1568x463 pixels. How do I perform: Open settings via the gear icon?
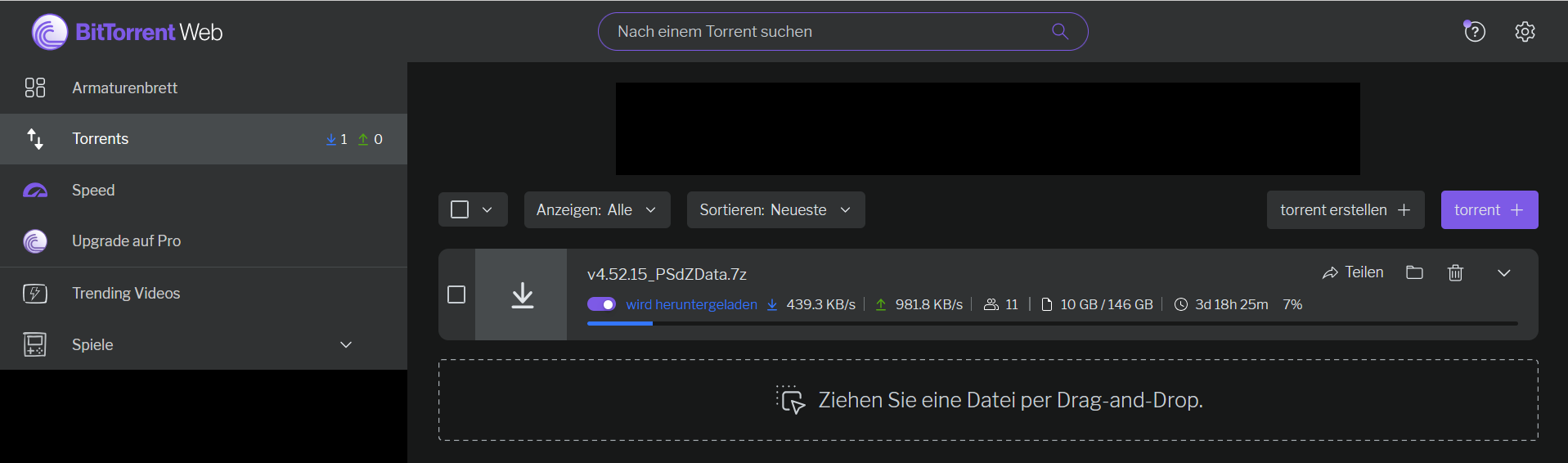[1524, 32]
